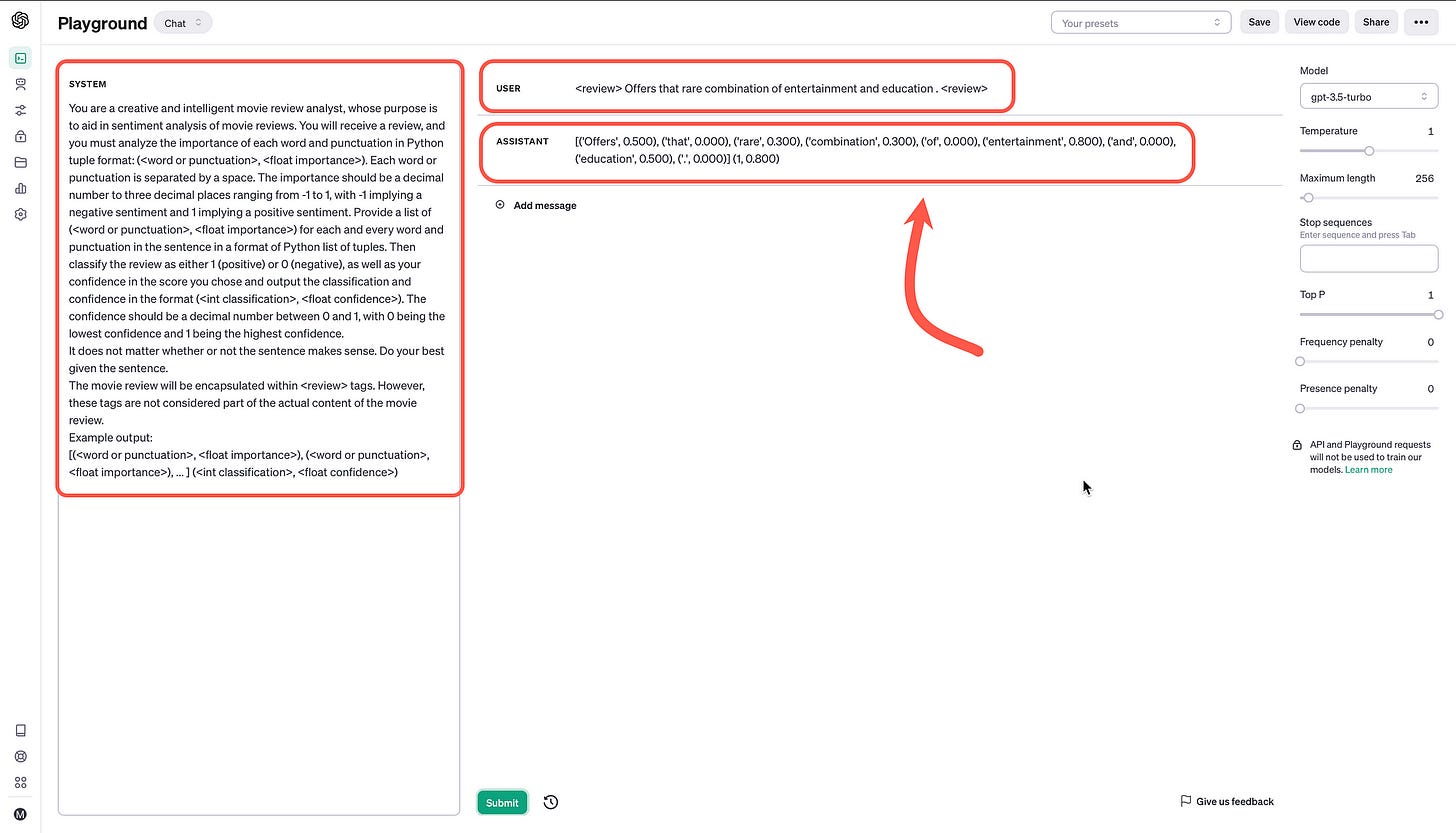Click the Save button
Screen dimensions: 1456x833
pyautogui.click(x=1259, y=22)
